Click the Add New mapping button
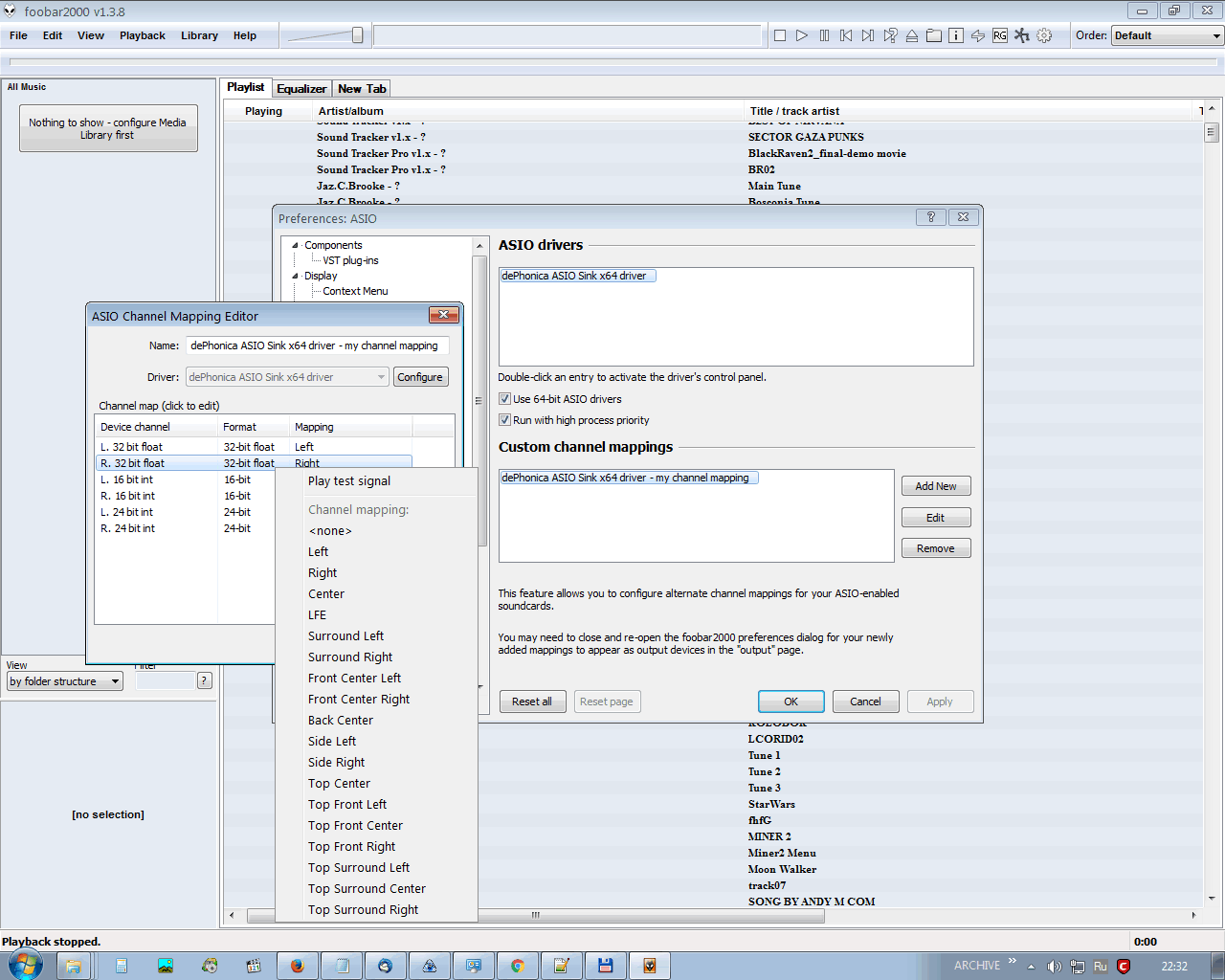The height and width of the screenshot is (980, 1225). click(x=936, y=486)
